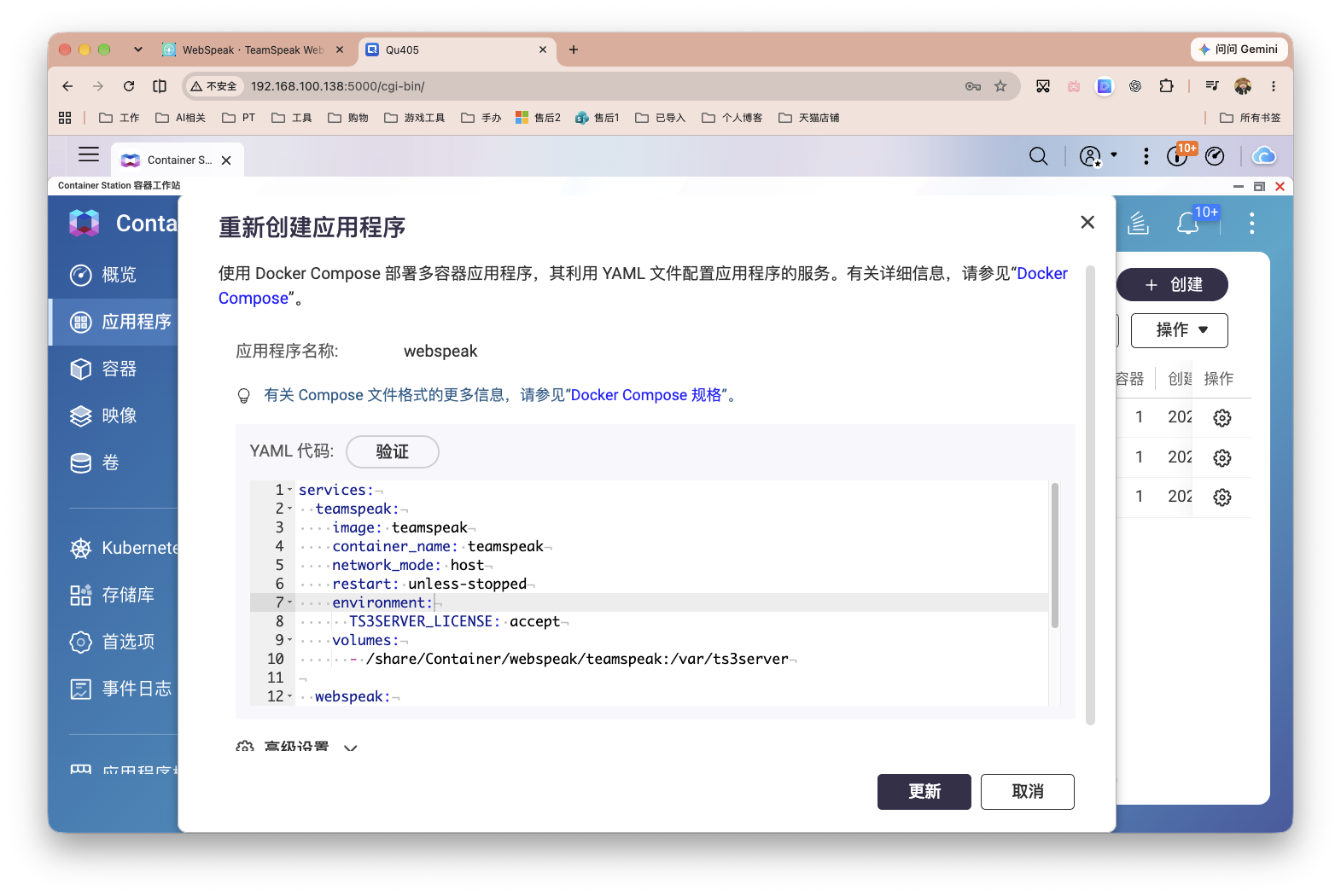The image size is (1341, 896).
Task: Open the QTS dashboard gauge icon
Action: tap(1215, 156)
